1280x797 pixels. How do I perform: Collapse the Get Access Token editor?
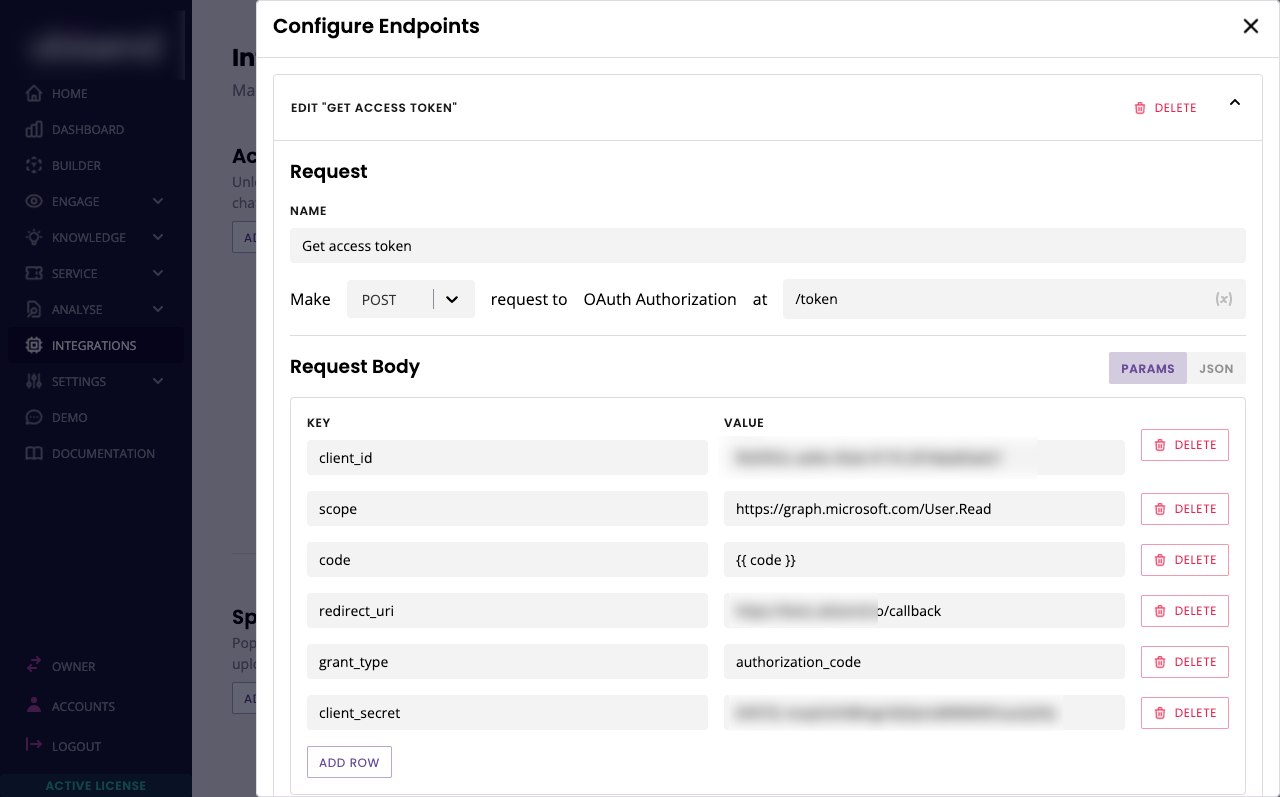pos(1234,102)
